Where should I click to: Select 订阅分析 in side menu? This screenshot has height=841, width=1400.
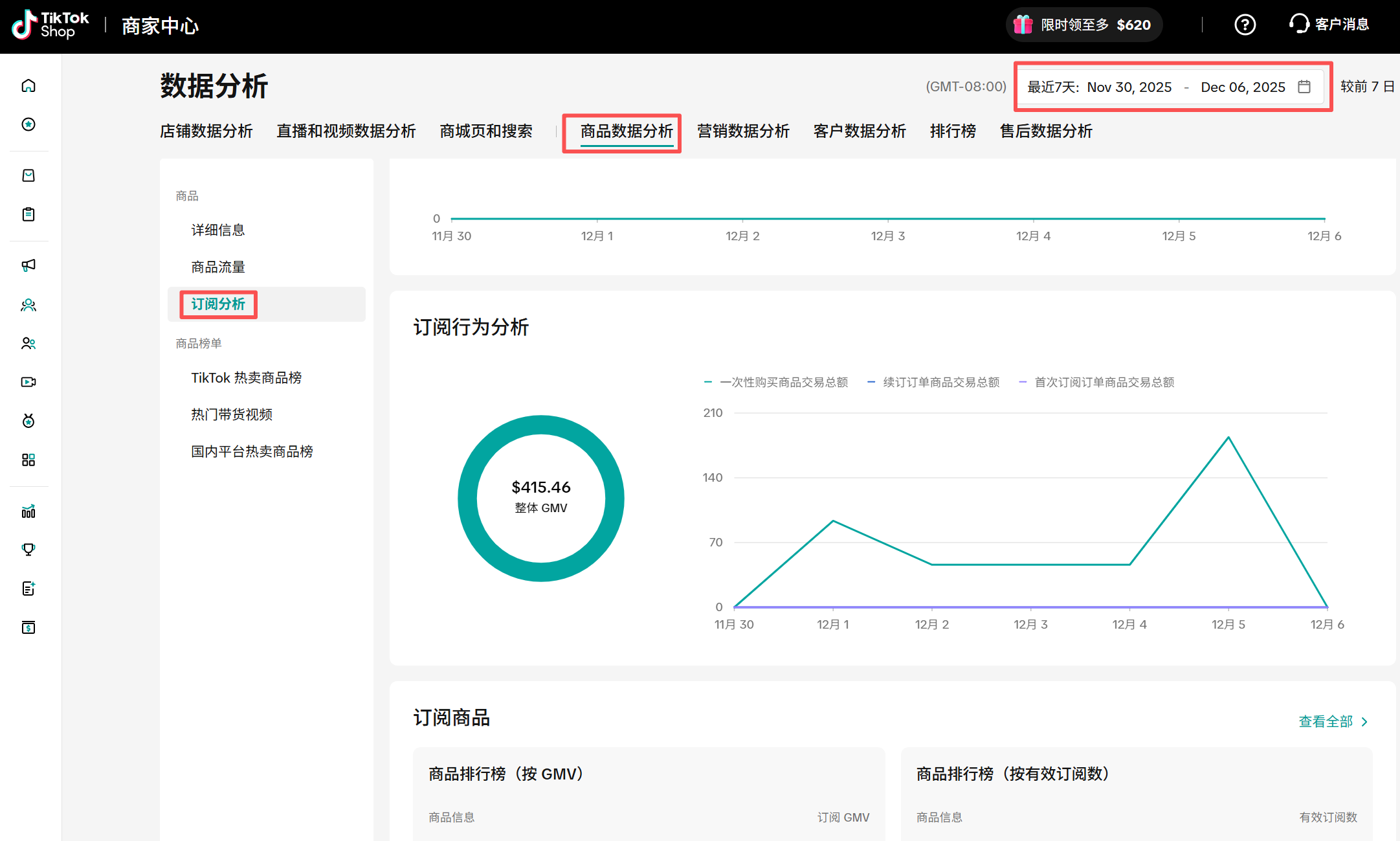(x=266, y=304)
